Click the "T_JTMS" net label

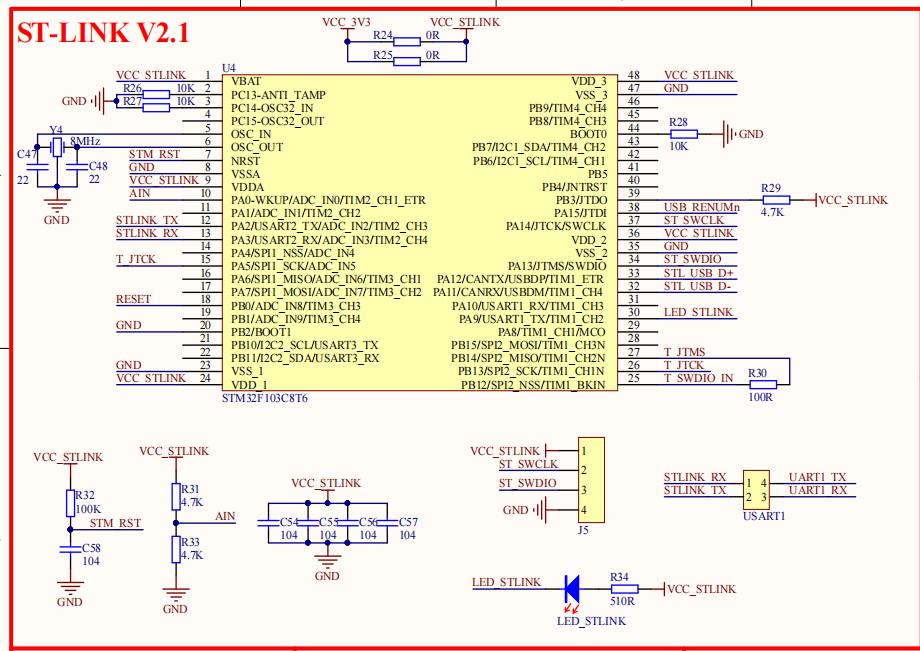click(685, 352)
